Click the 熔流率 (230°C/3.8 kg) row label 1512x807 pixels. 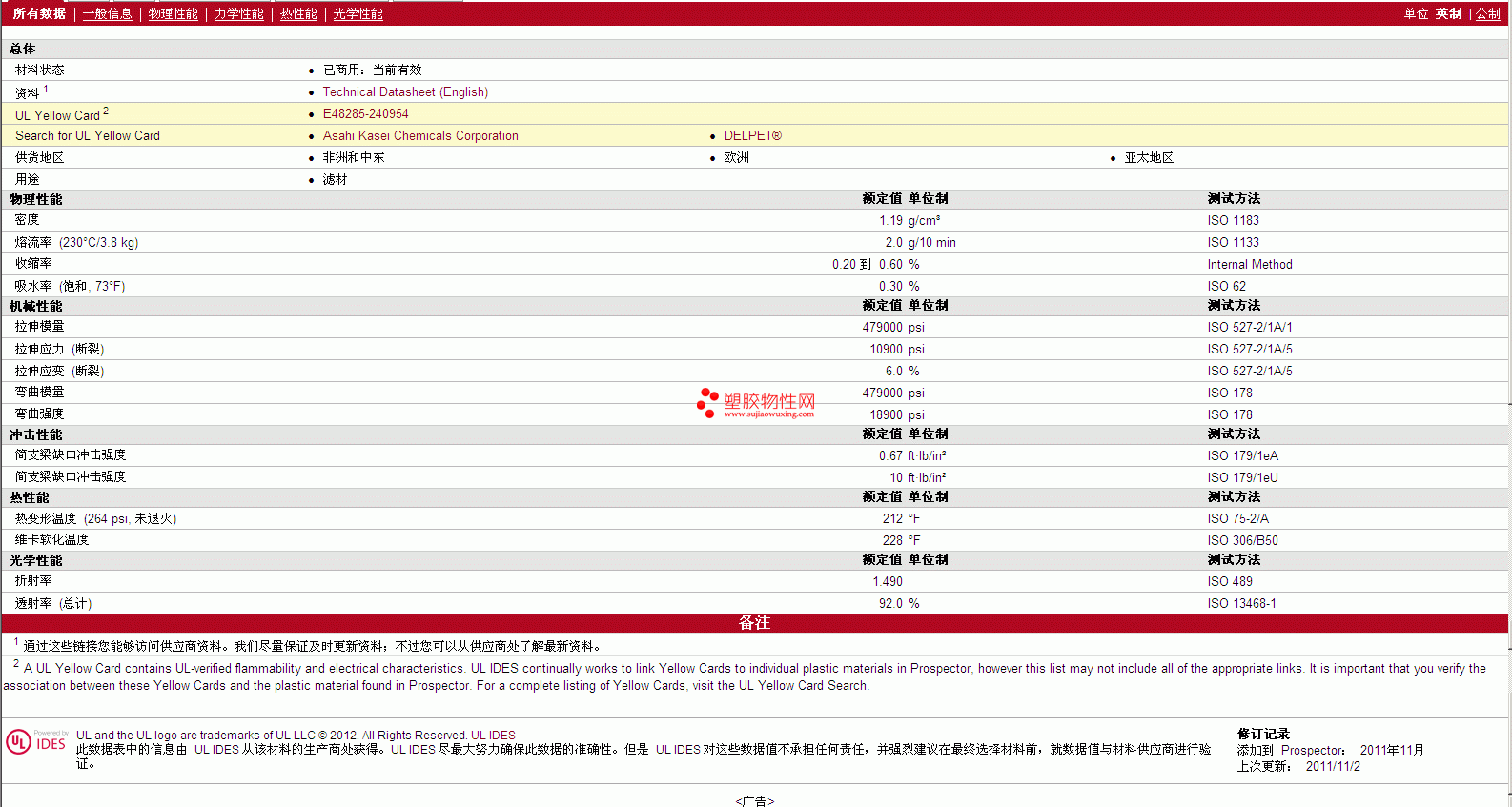[76, 242]
